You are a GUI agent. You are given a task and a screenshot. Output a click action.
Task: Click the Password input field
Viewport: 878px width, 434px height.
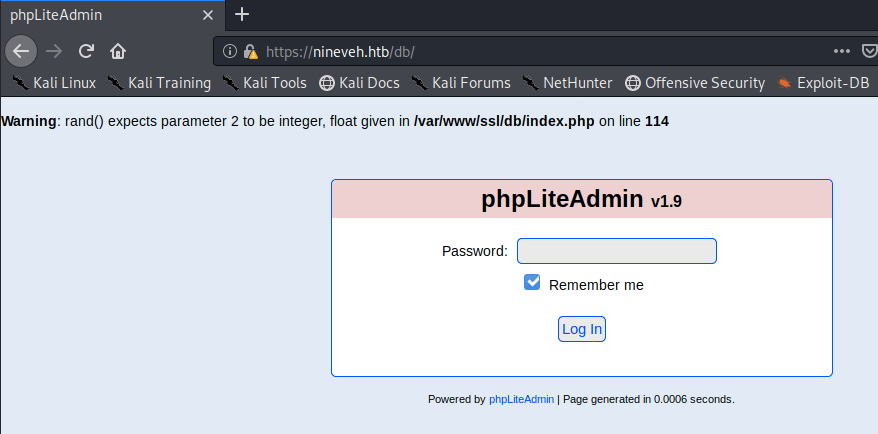tap(616, 251)
